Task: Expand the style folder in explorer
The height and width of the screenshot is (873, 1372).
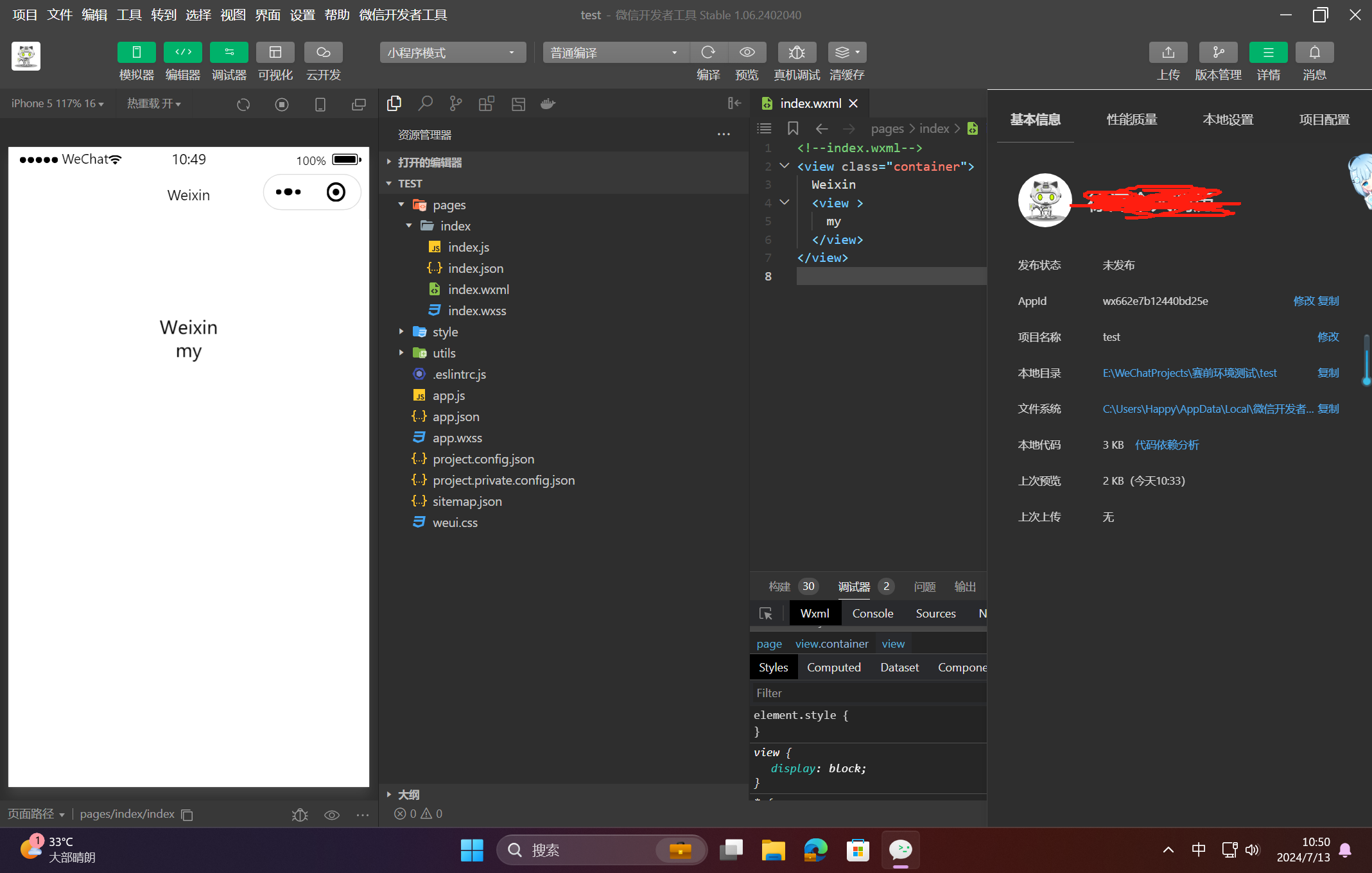Action: coord(444,332)
